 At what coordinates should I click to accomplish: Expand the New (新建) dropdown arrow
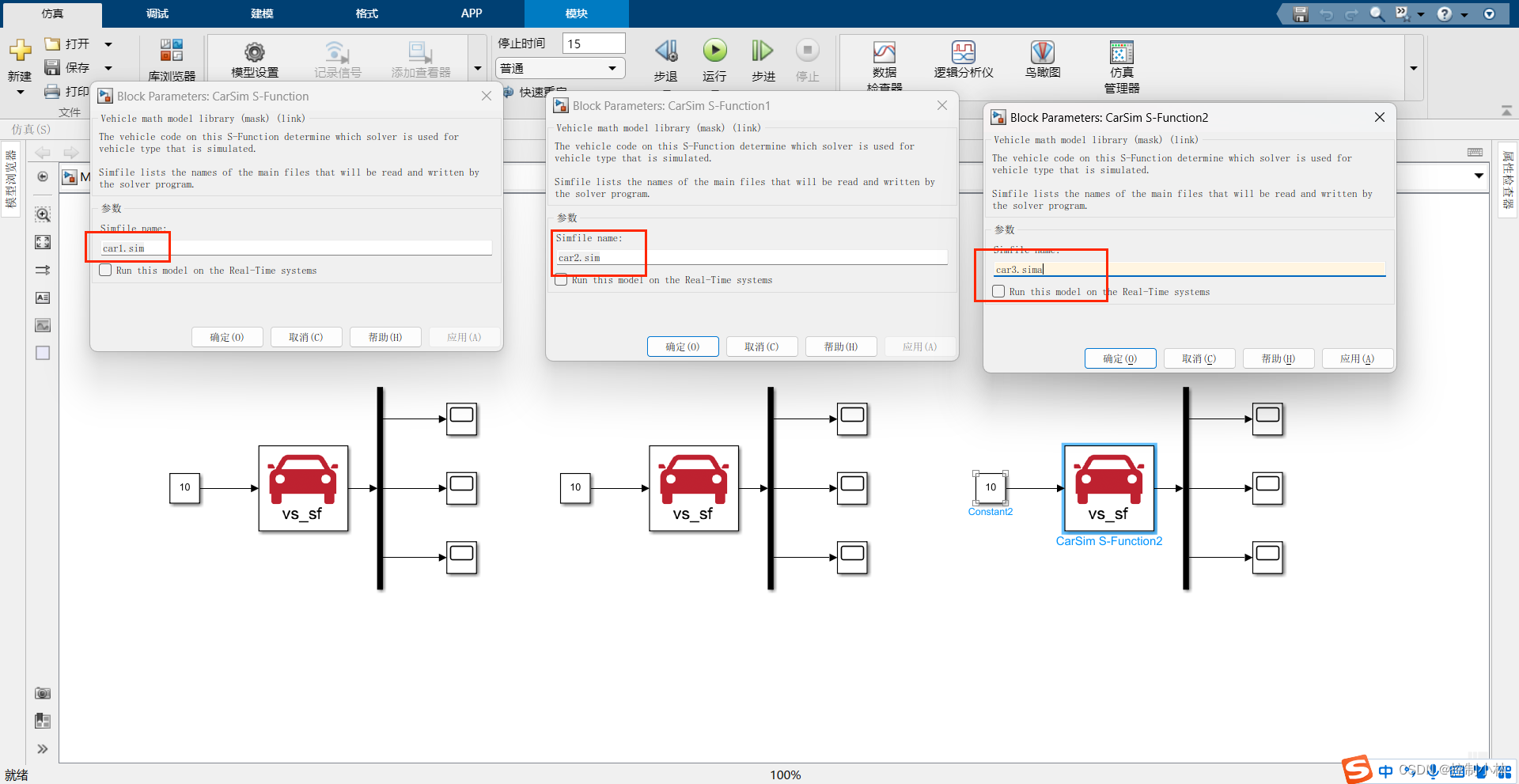click(20, 92)
